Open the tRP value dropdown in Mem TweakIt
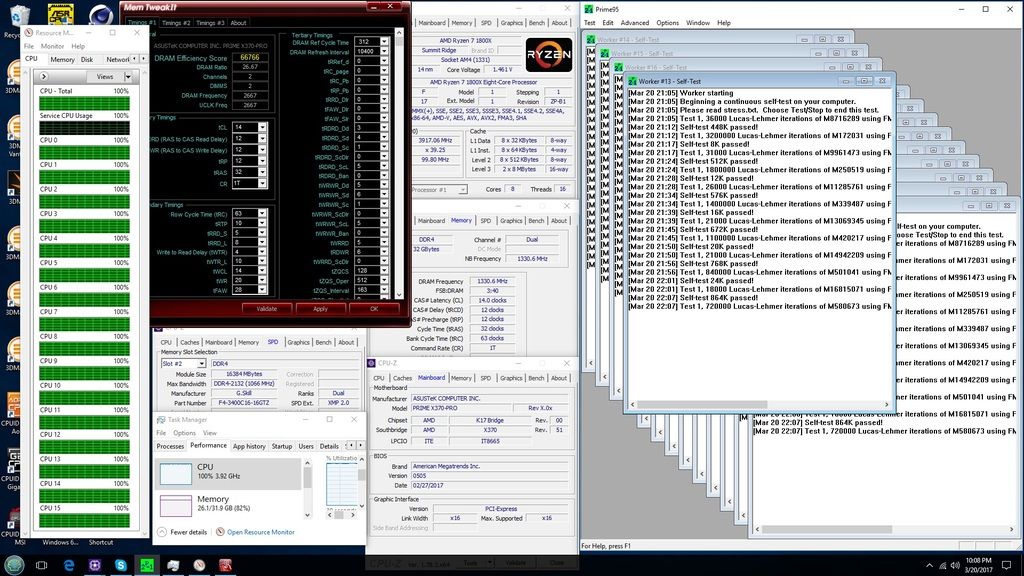Image resolution: width=1024 pixels, height=576 pixels. 262,161
